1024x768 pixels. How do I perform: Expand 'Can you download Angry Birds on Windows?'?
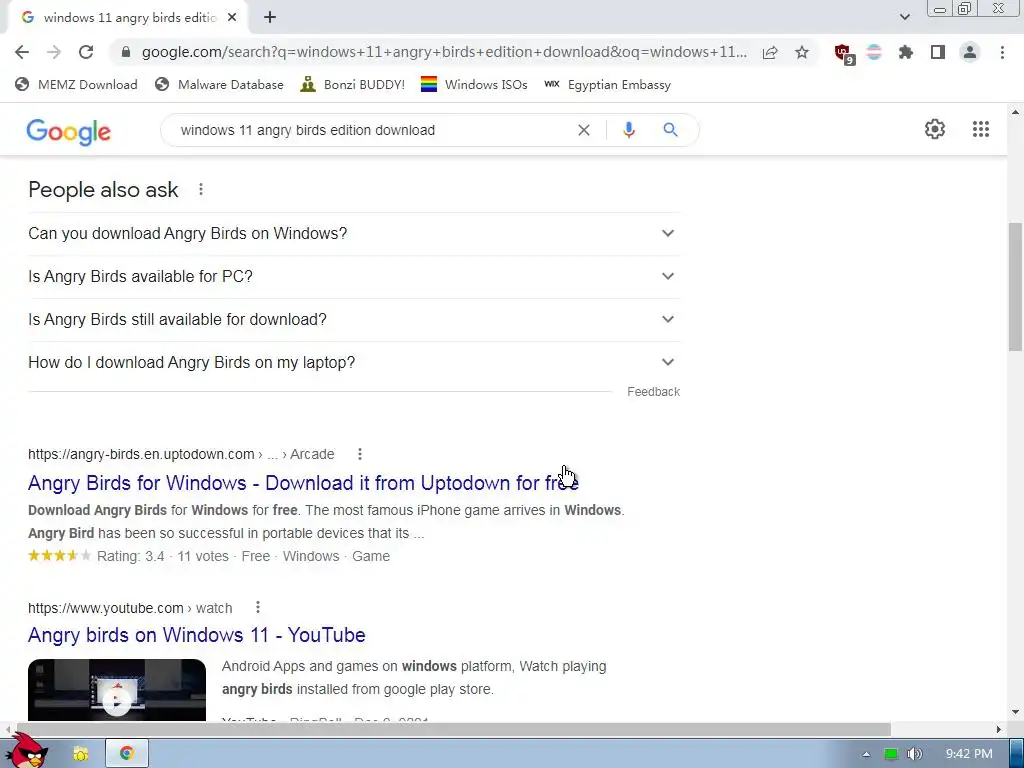pyautogui.click(x=354, y=234)
